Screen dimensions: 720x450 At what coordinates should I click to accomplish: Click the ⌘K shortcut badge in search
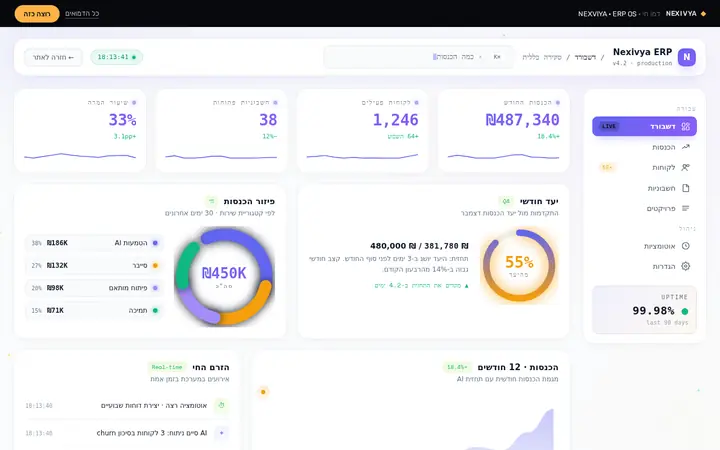pos(497,57)
